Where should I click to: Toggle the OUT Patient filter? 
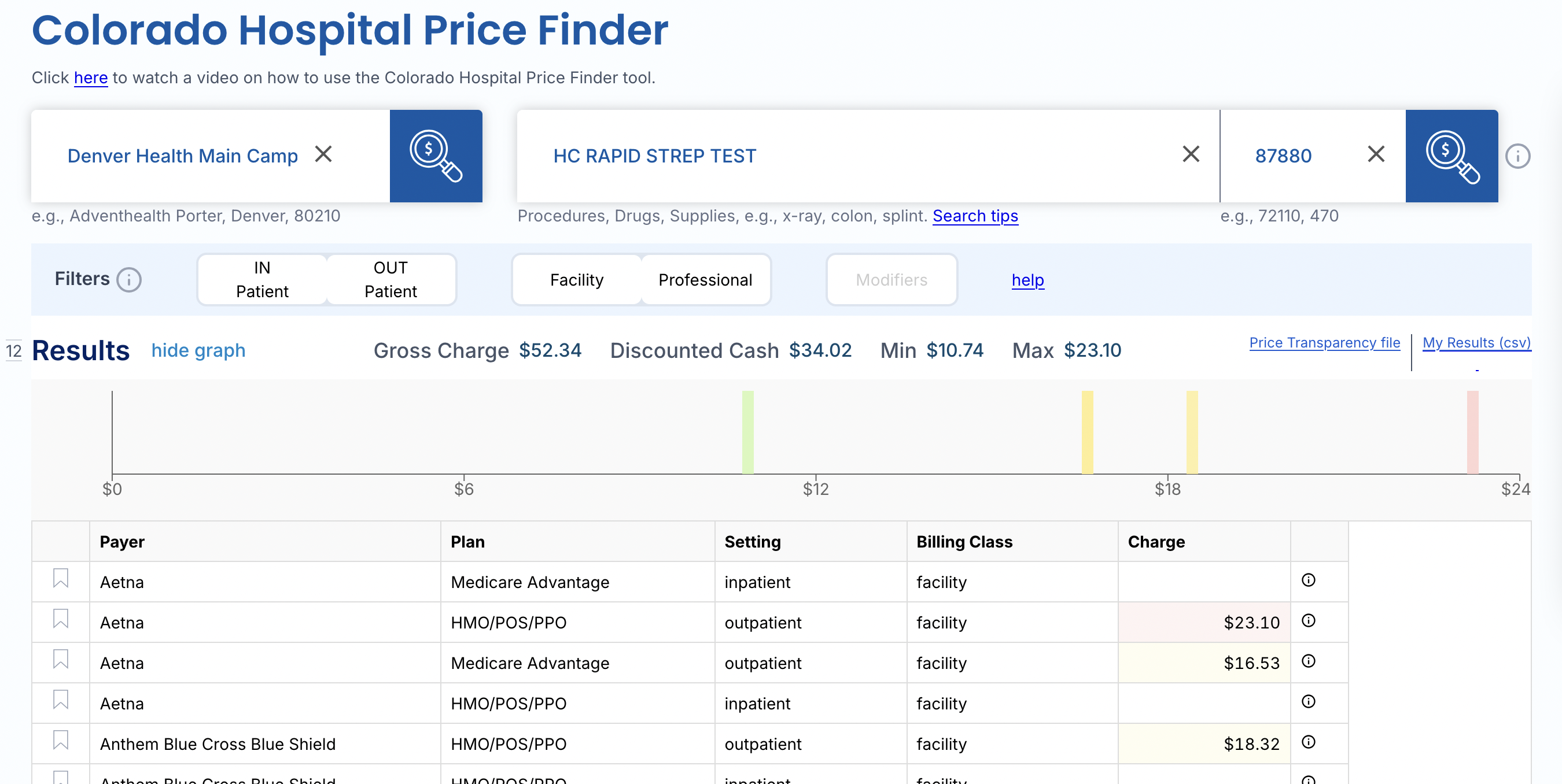pyautogui.click(x=390, y=279)
